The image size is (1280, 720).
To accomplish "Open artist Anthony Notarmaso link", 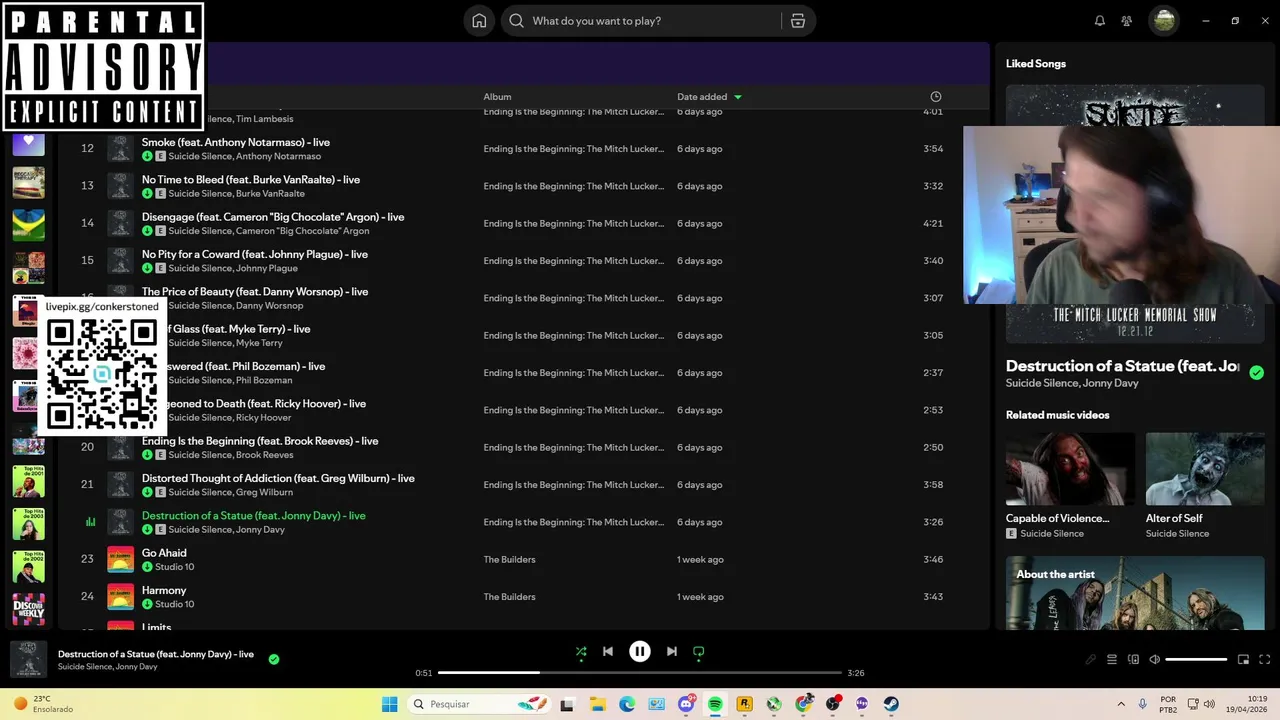I will [x=278, y=157].
